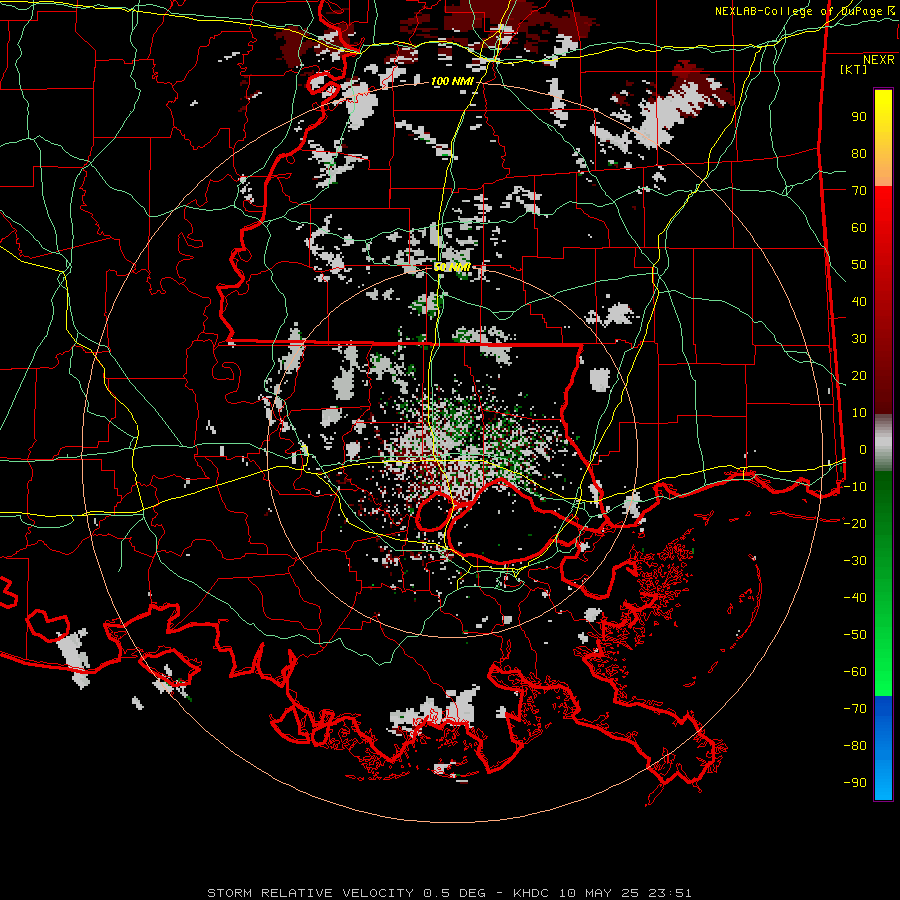Click the 80 value on the velocity scale
Screen dimensions: 900x900
[x=859, y=154]
